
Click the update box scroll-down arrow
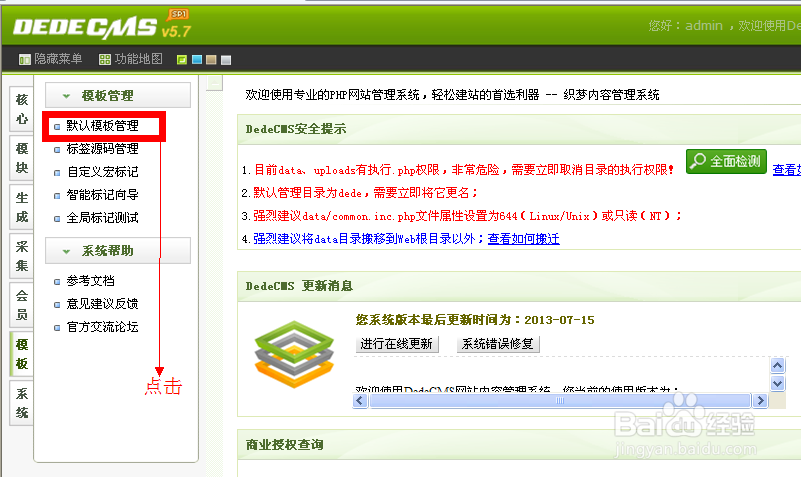pyautogui.click(x=778, y=384)
